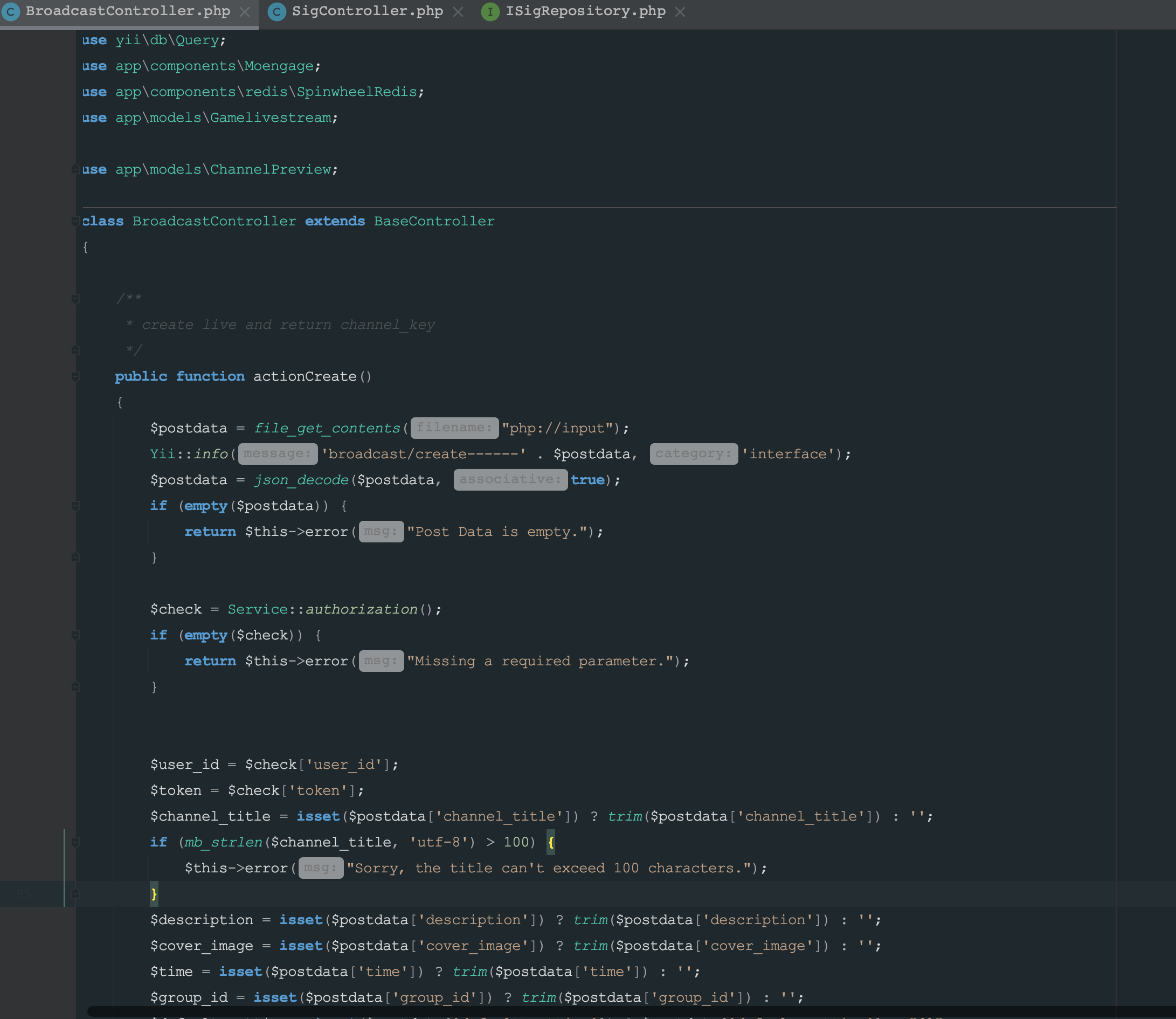Close the ISigRepository.php tab
The height and width of the screenshot is (1019, 1176).
click(680, 11)
